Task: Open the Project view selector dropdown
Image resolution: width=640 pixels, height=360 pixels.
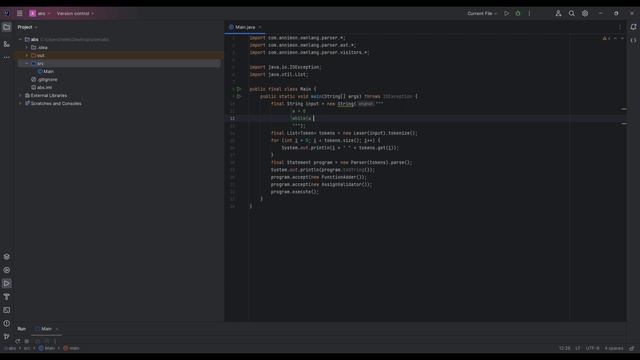Action: click(x=27, y=27)
